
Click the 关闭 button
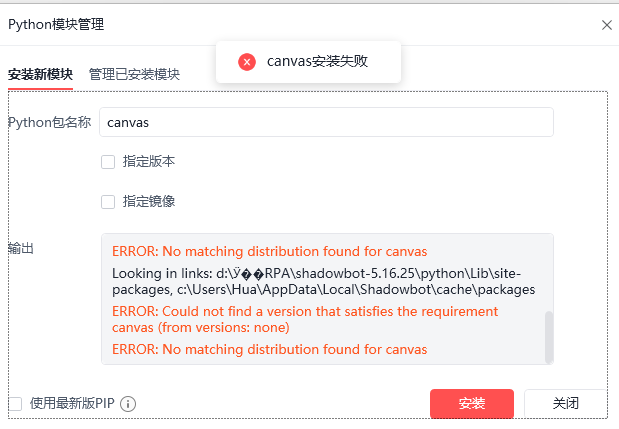click(x=565, y=403)
